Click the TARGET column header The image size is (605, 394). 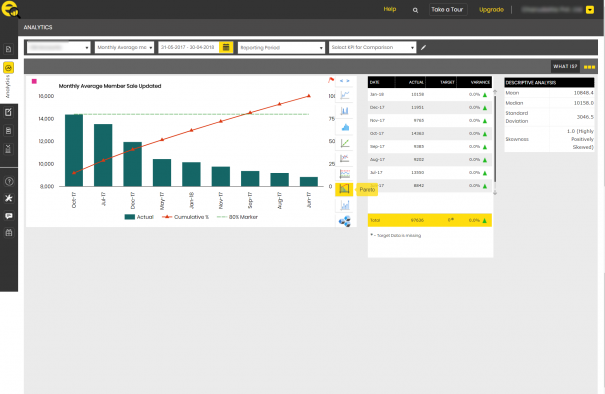[441, 82]
